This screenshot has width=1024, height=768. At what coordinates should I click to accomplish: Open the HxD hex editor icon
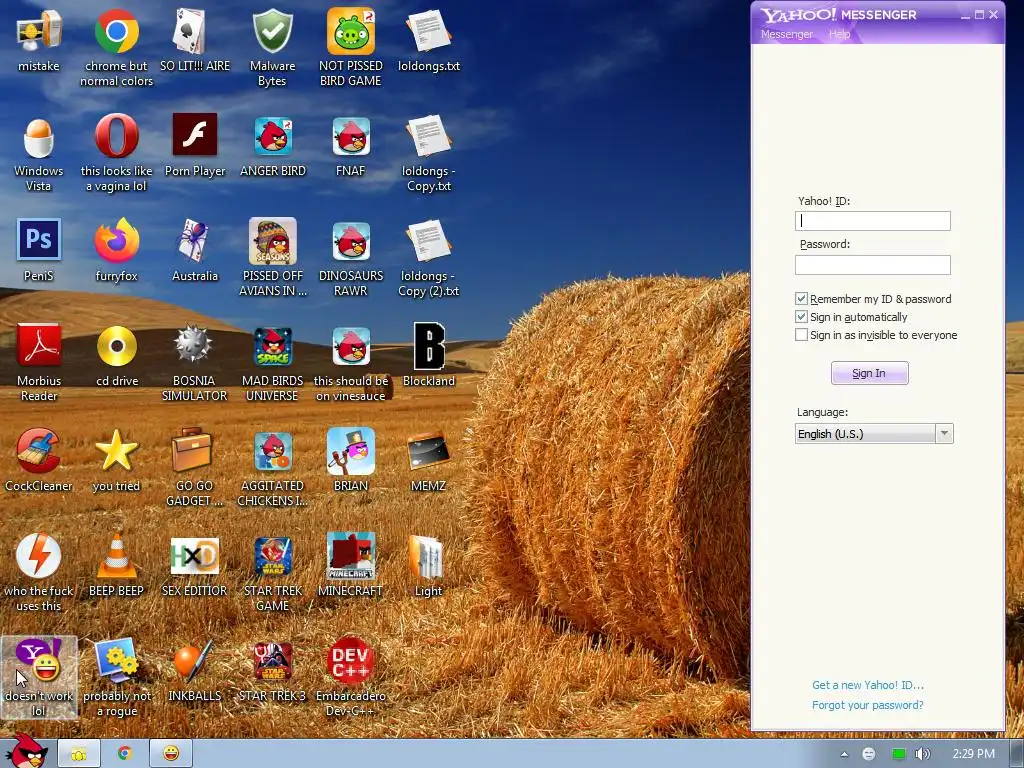[194, 556]
